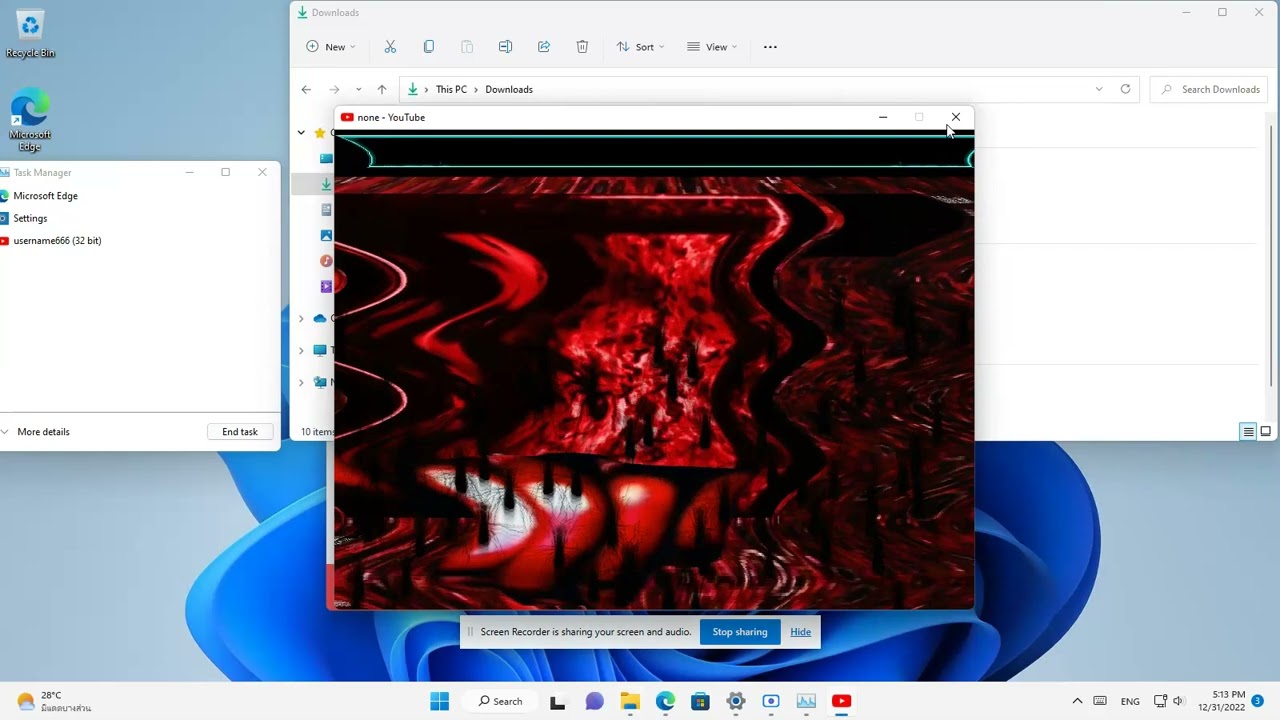This screenshot has height=720, width=1280.
Task: Open the address bar history dropdown
Action: (1099, 89)
